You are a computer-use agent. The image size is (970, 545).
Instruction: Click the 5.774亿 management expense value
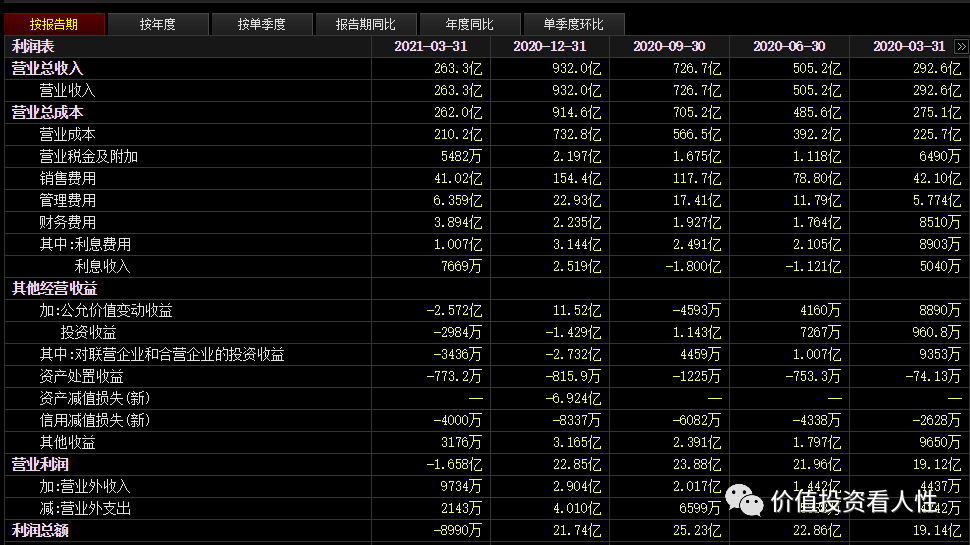click(937, 200)
